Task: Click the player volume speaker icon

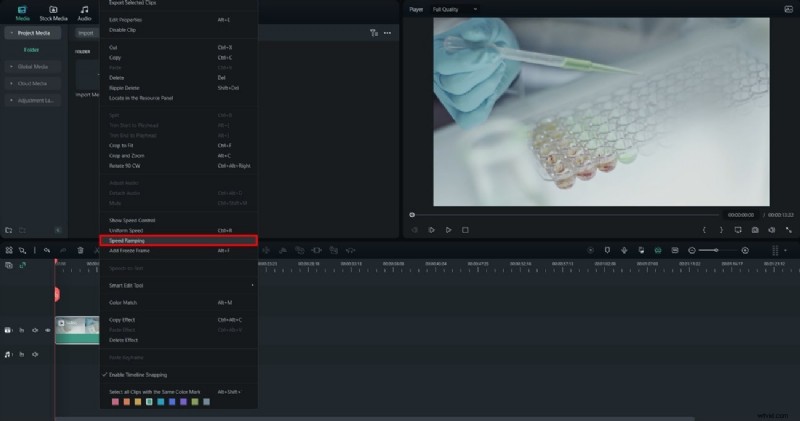Action: [x=772, y=230]
